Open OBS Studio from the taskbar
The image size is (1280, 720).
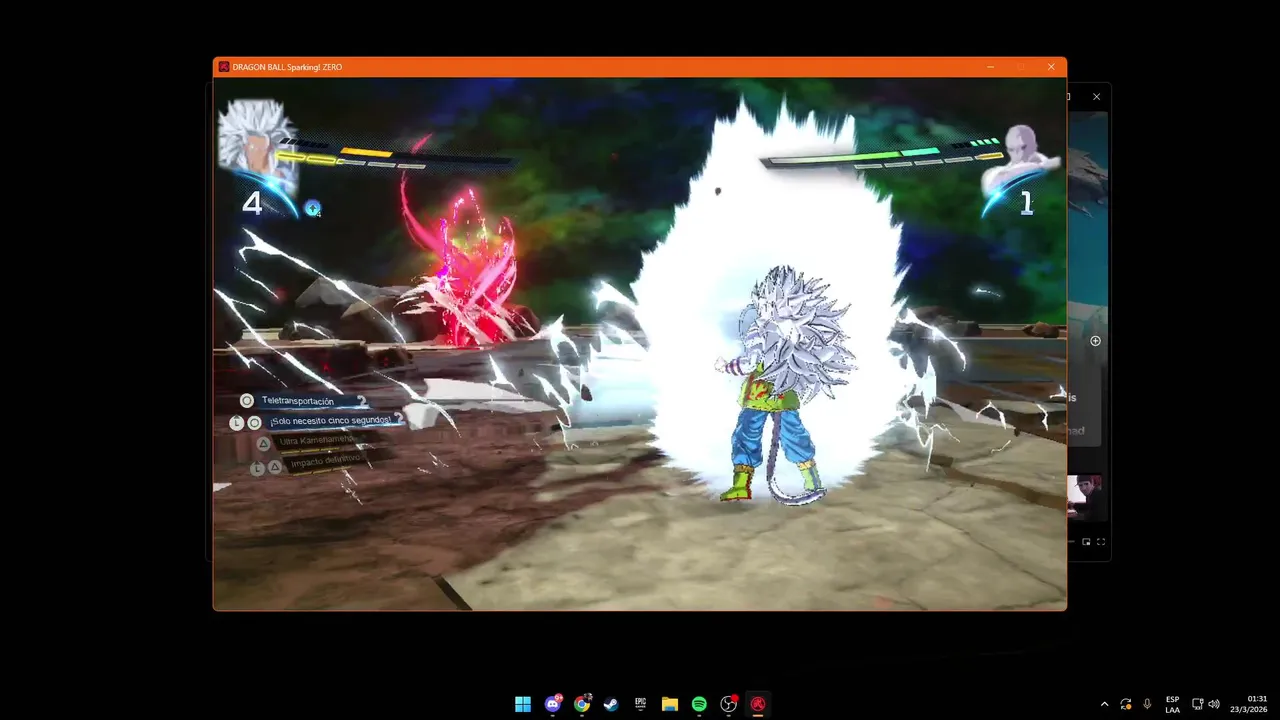tap(729, 704)
